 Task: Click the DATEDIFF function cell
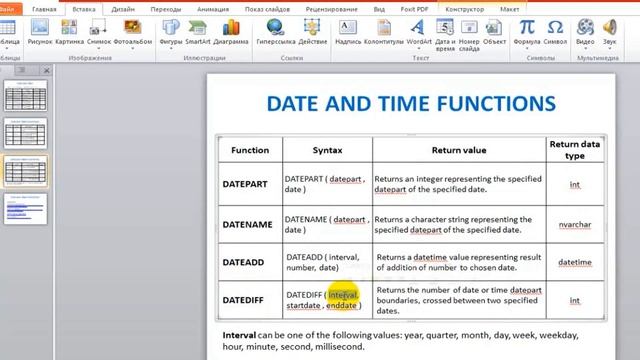click(250, 300)
